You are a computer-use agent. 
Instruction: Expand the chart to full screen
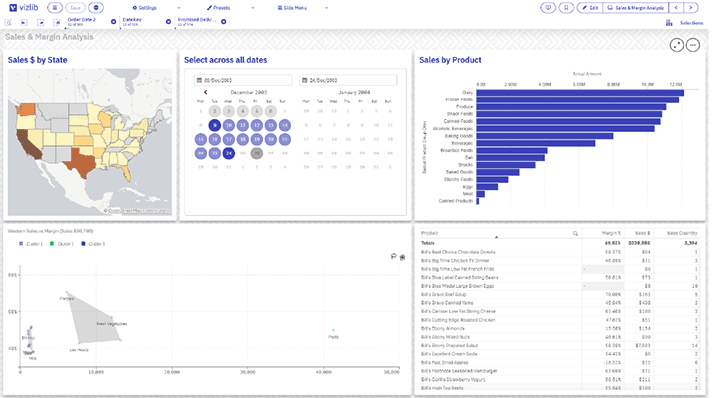[676, 45]
